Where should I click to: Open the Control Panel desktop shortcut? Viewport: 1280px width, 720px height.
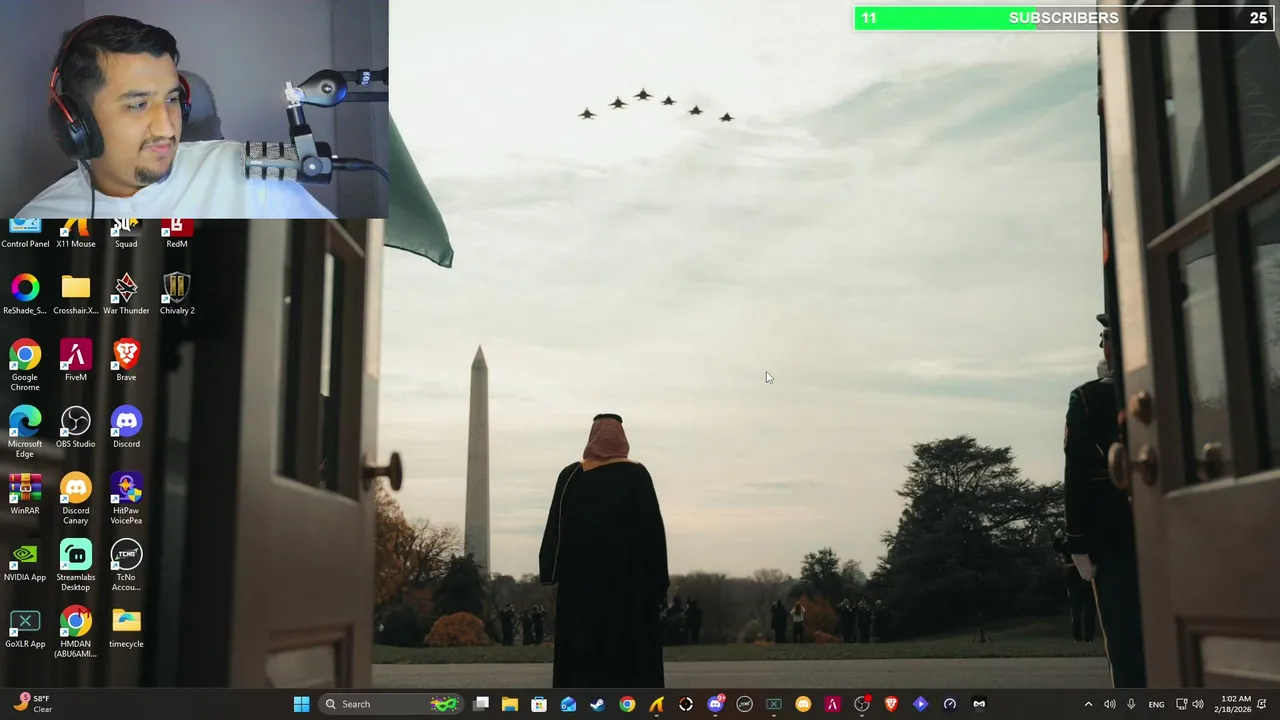click(25, 234)
